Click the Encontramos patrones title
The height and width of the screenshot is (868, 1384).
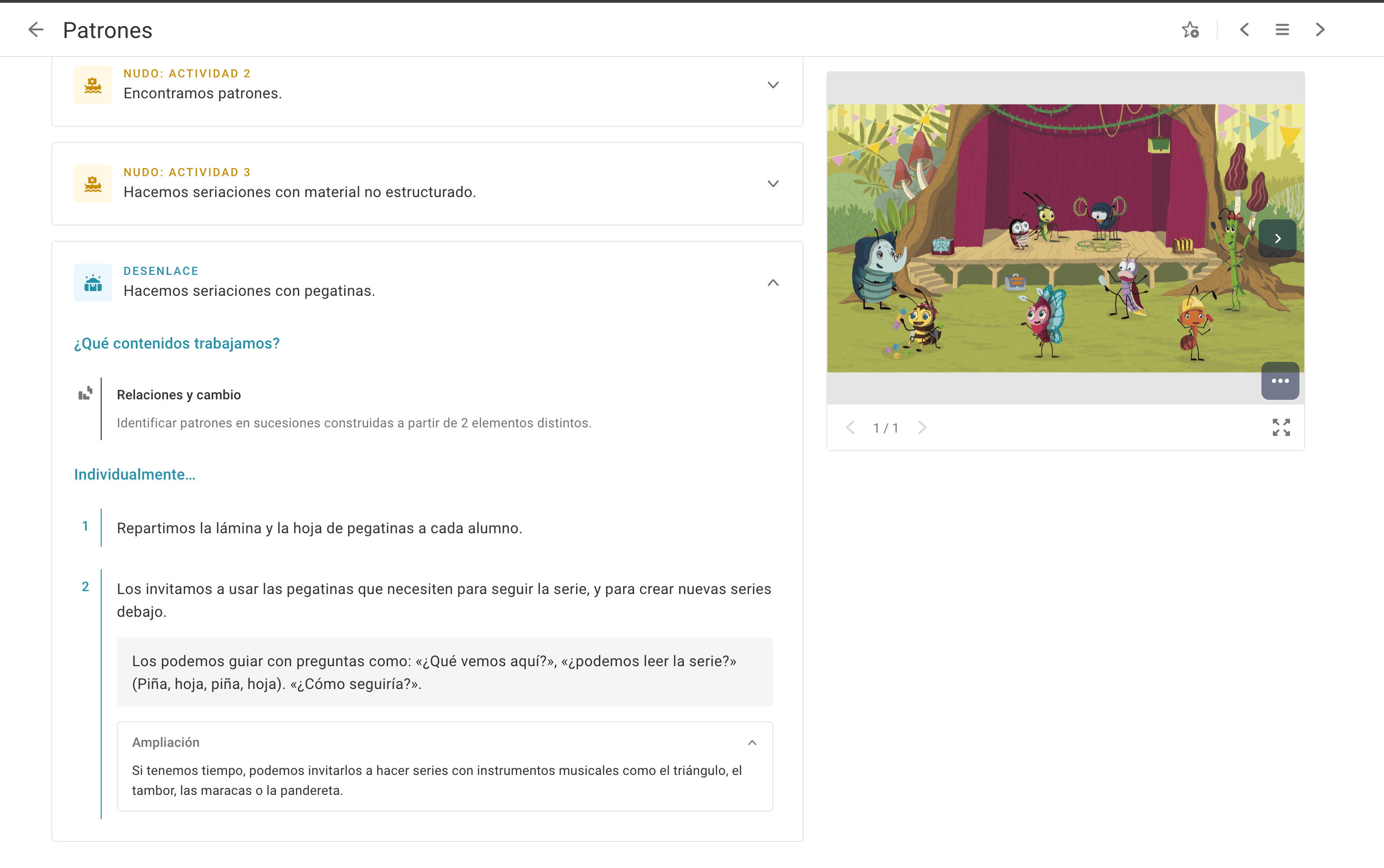pos(203,93)
